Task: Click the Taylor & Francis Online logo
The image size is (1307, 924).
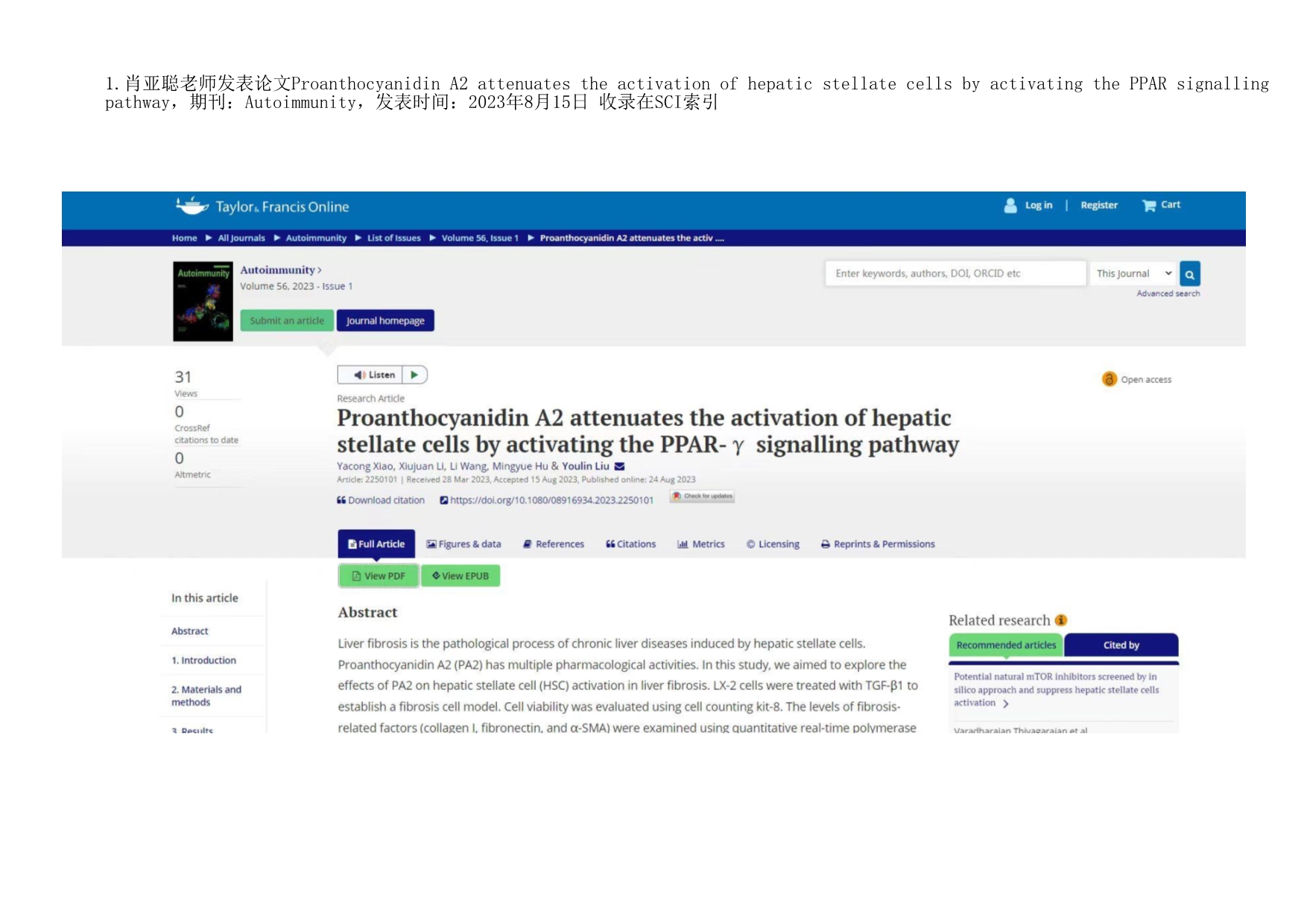Action: coord(262,206)
